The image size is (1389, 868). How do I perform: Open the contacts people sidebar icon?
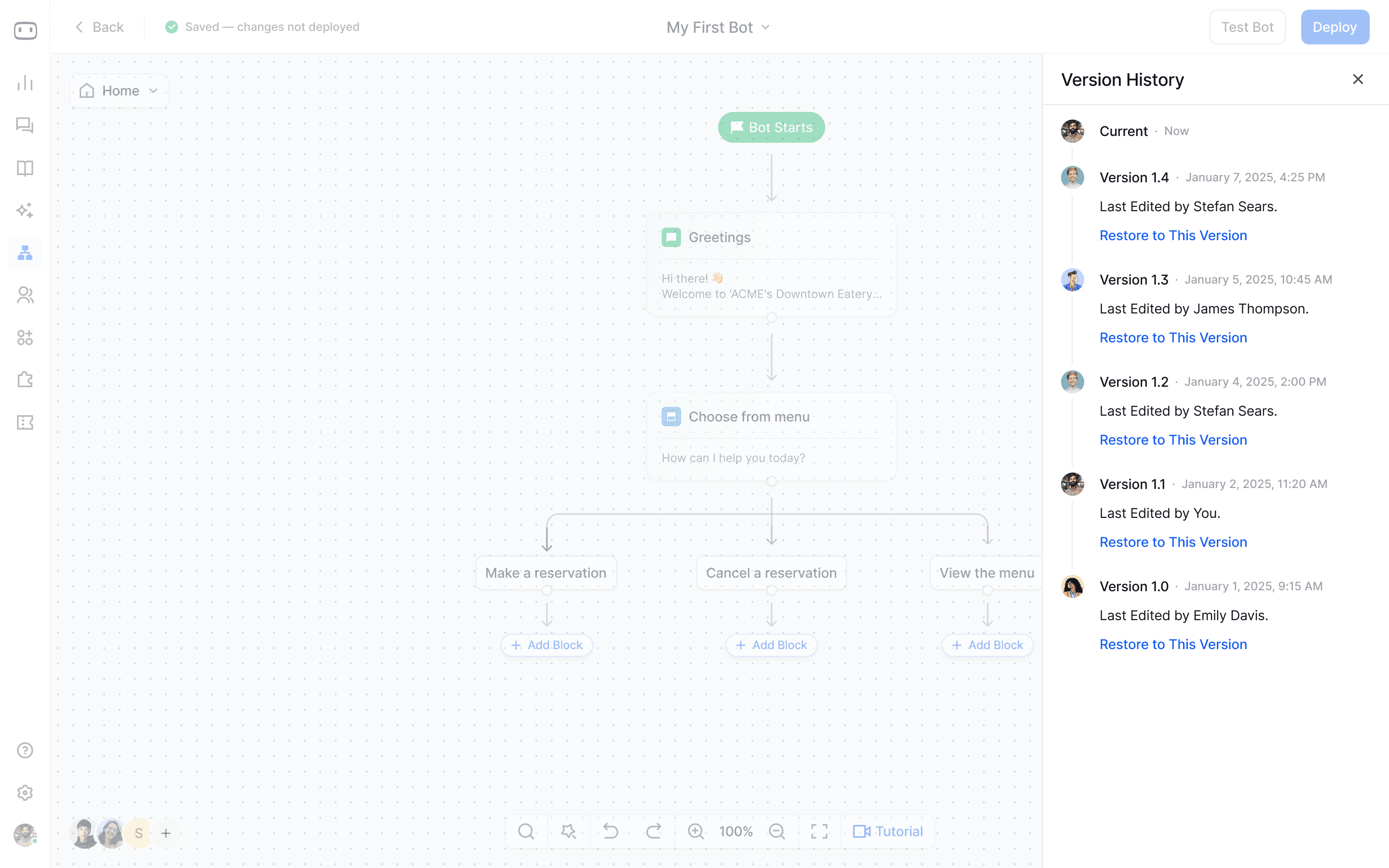25,295
